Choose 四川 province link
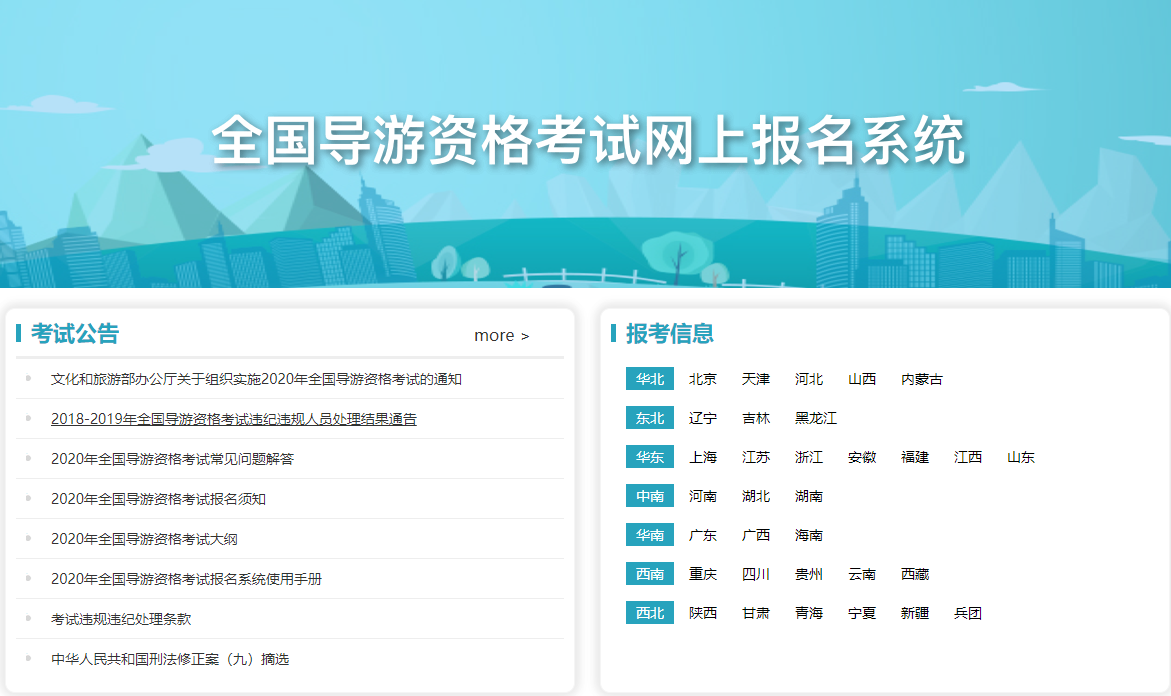The width and height of the screenshot is (1171, 696). click(756, 574)
